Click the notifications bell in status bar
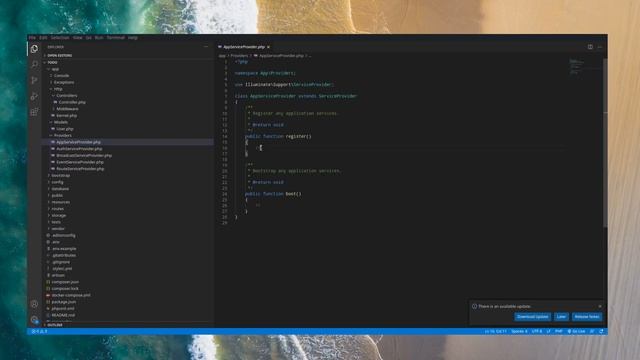Image resolution: width=640 pixels, height=360 pixels. [601, 331]
